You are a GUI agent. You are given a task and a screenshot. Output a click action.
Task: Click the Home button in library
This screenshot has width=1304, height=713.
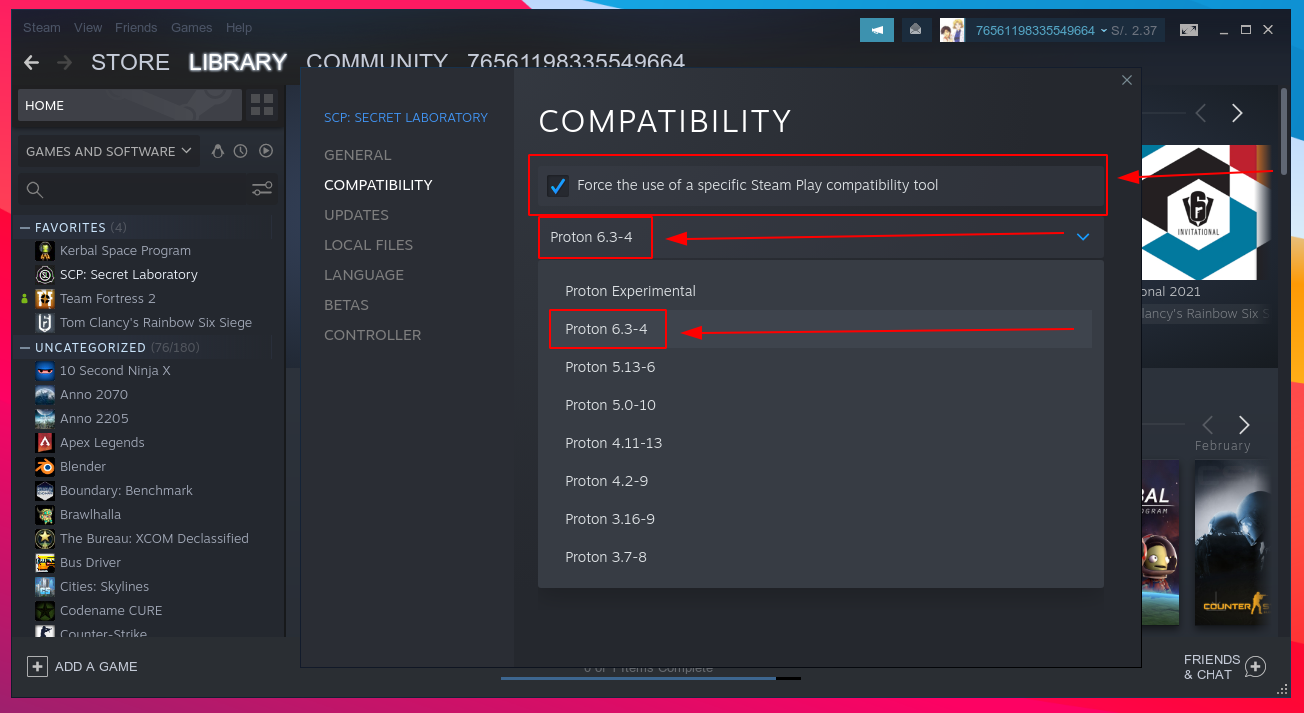tap(130, 105)
